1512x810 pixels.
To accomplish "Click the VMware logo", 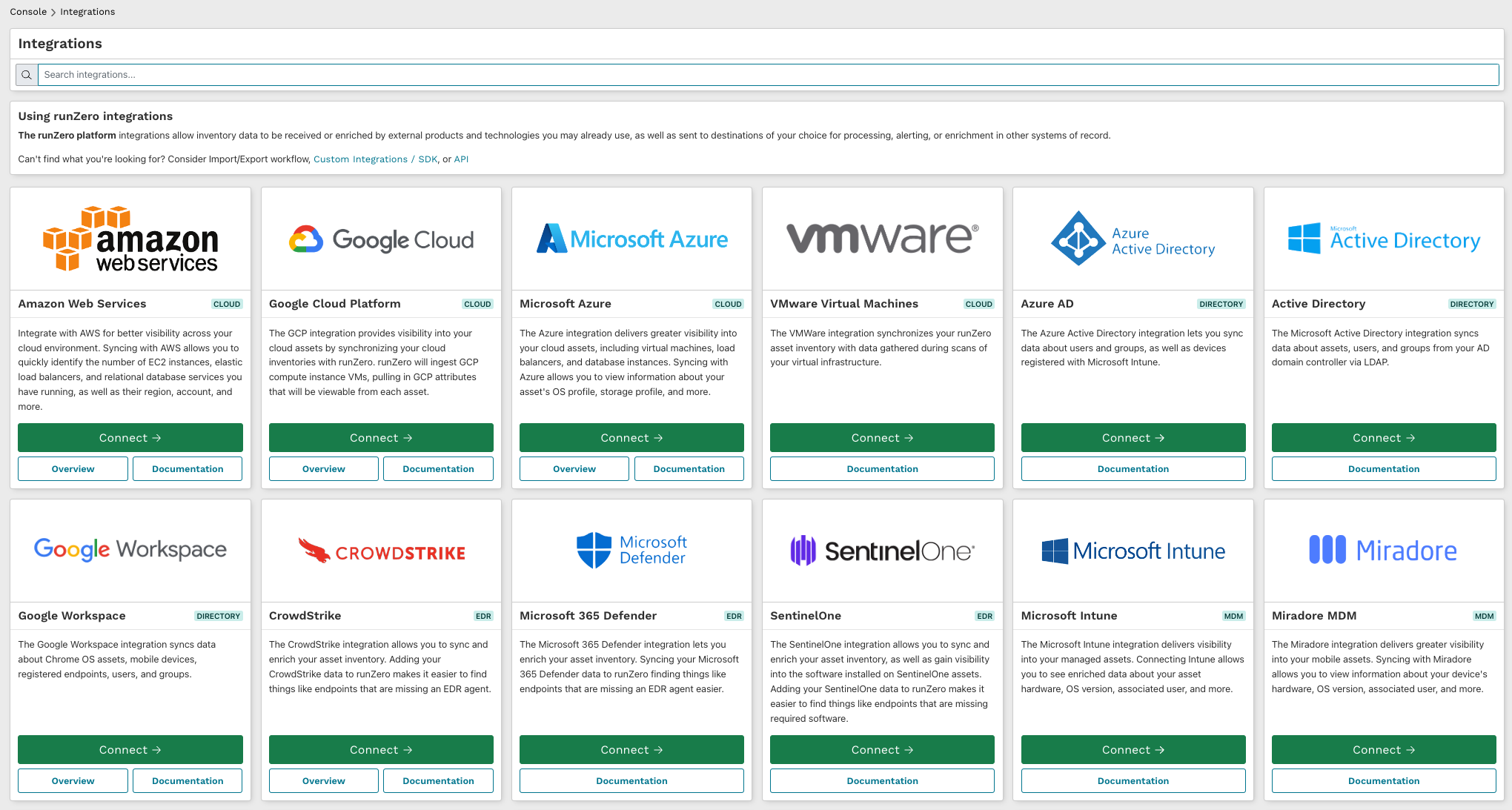I will (x=882, y=239).
